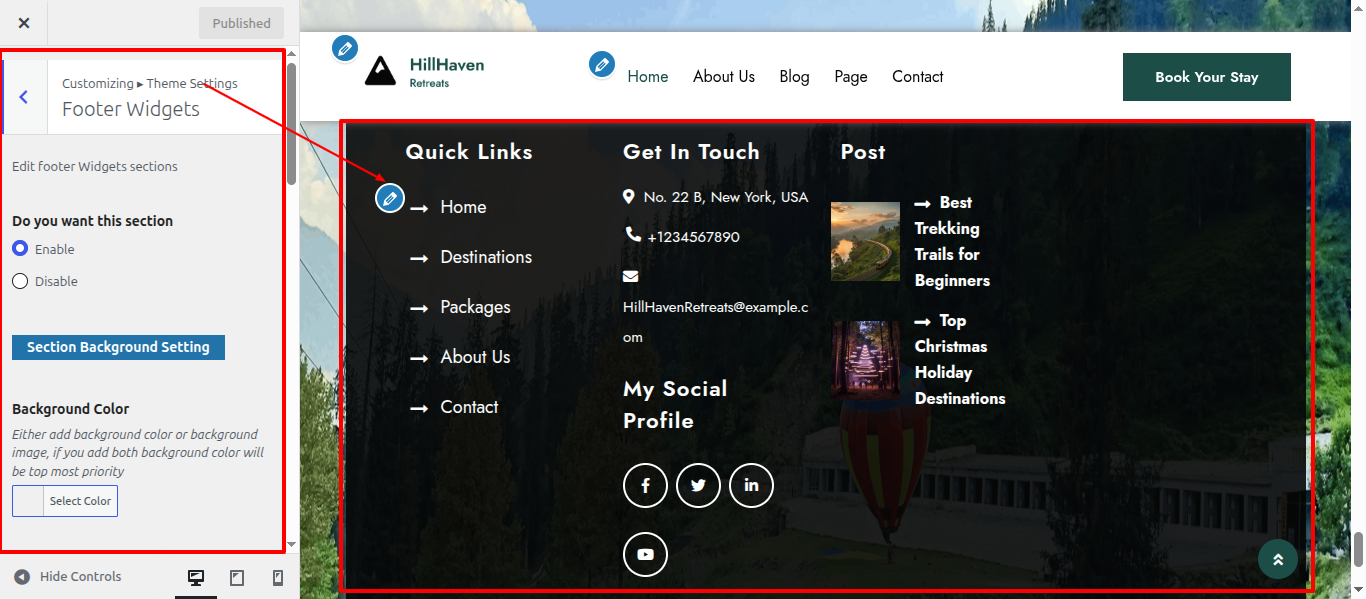Open the Blog nav menu item
The image size is (1366, 599).
(794, 77)
